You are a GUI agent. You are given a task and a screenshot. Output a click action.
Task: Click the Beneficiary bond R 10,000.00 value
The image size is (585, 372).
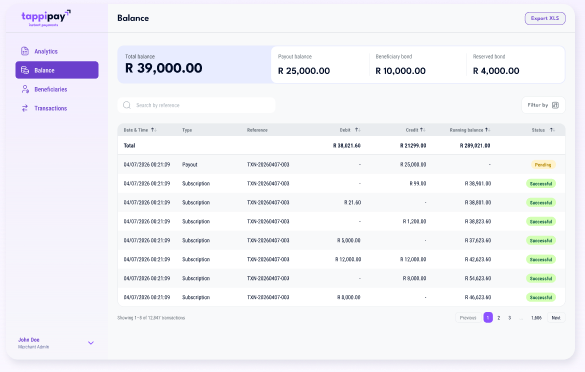(400, 71)
